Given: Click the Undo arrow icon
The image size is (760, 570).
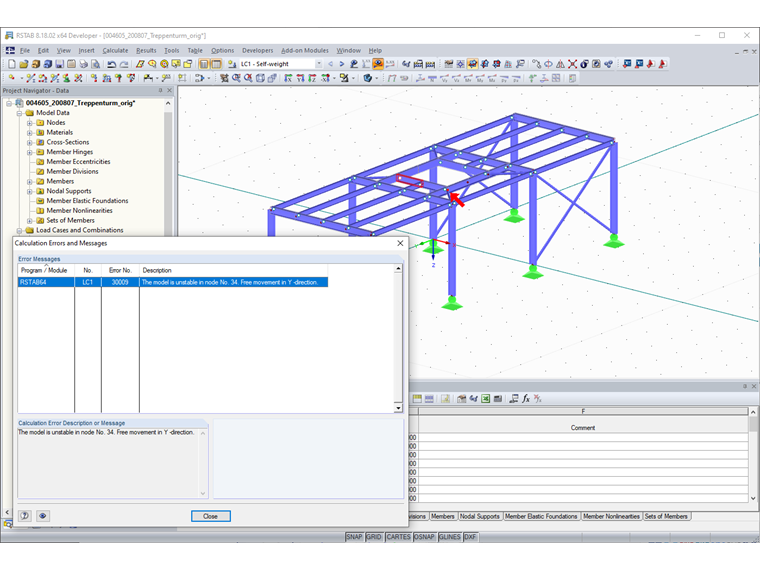Looking at the screenshot, I should click(x=112, y=64).
